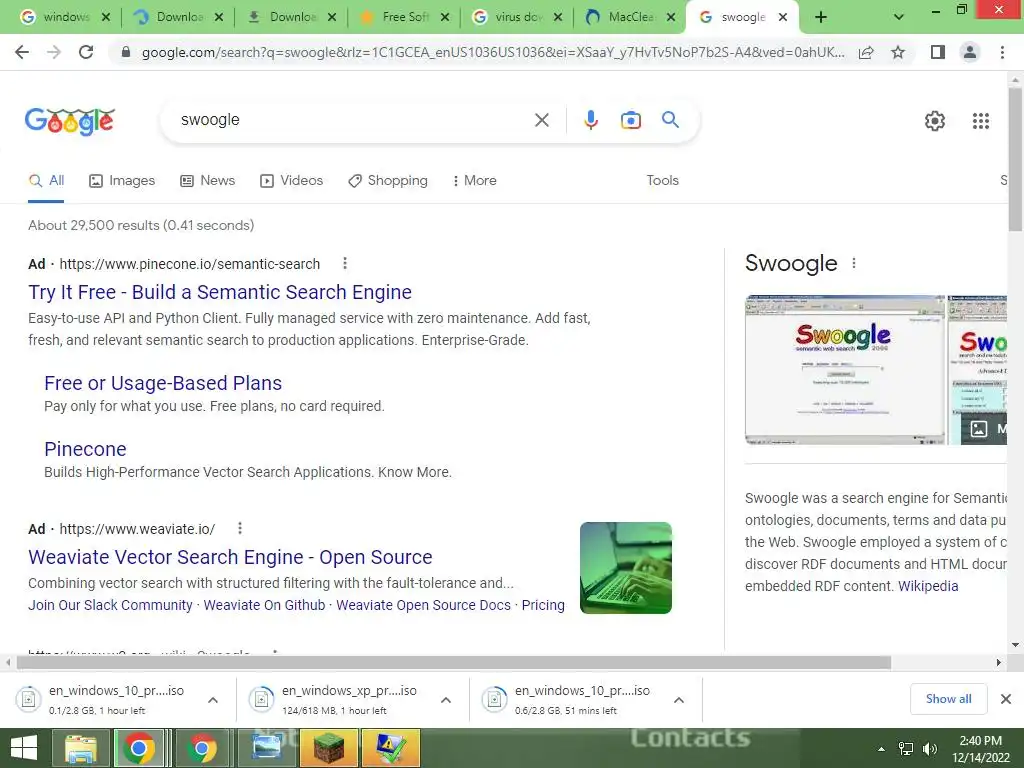Open the Swoogle homepage screenshot thumbnail
This screenshot has width=1024, height=768.
(844, 370)
